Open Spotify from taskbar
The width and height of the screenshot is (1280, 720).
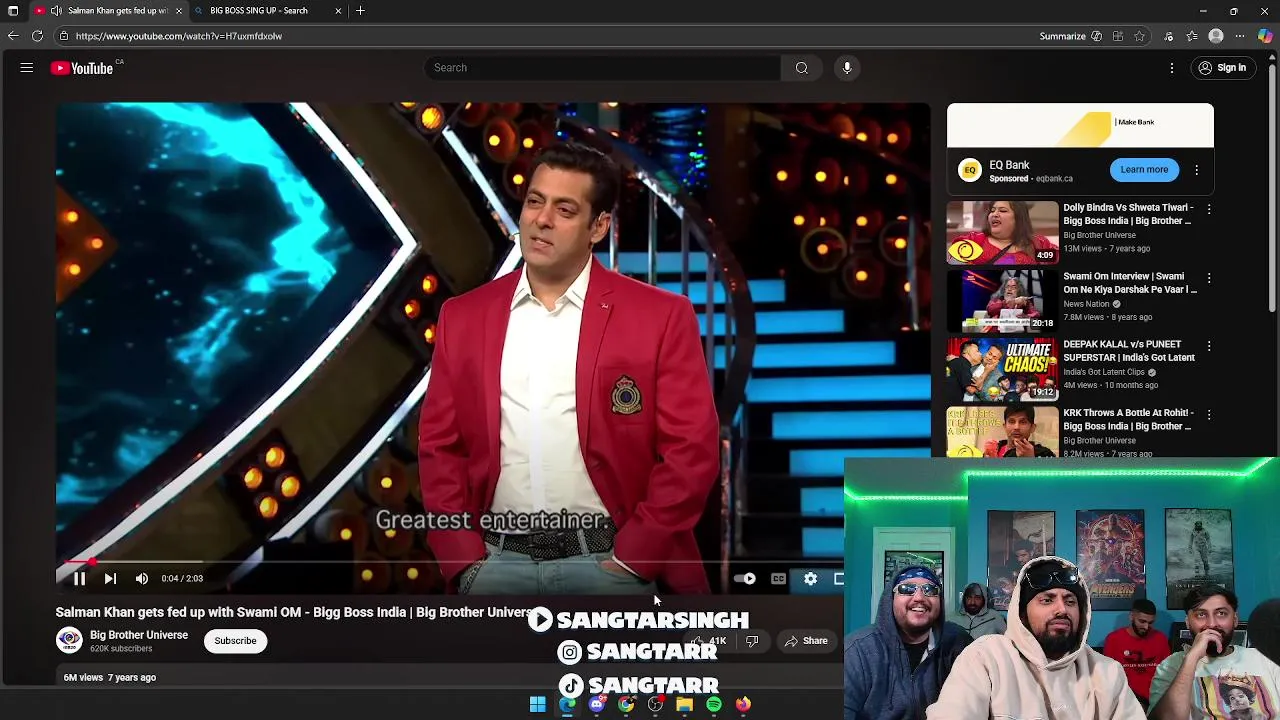(714, 705)
